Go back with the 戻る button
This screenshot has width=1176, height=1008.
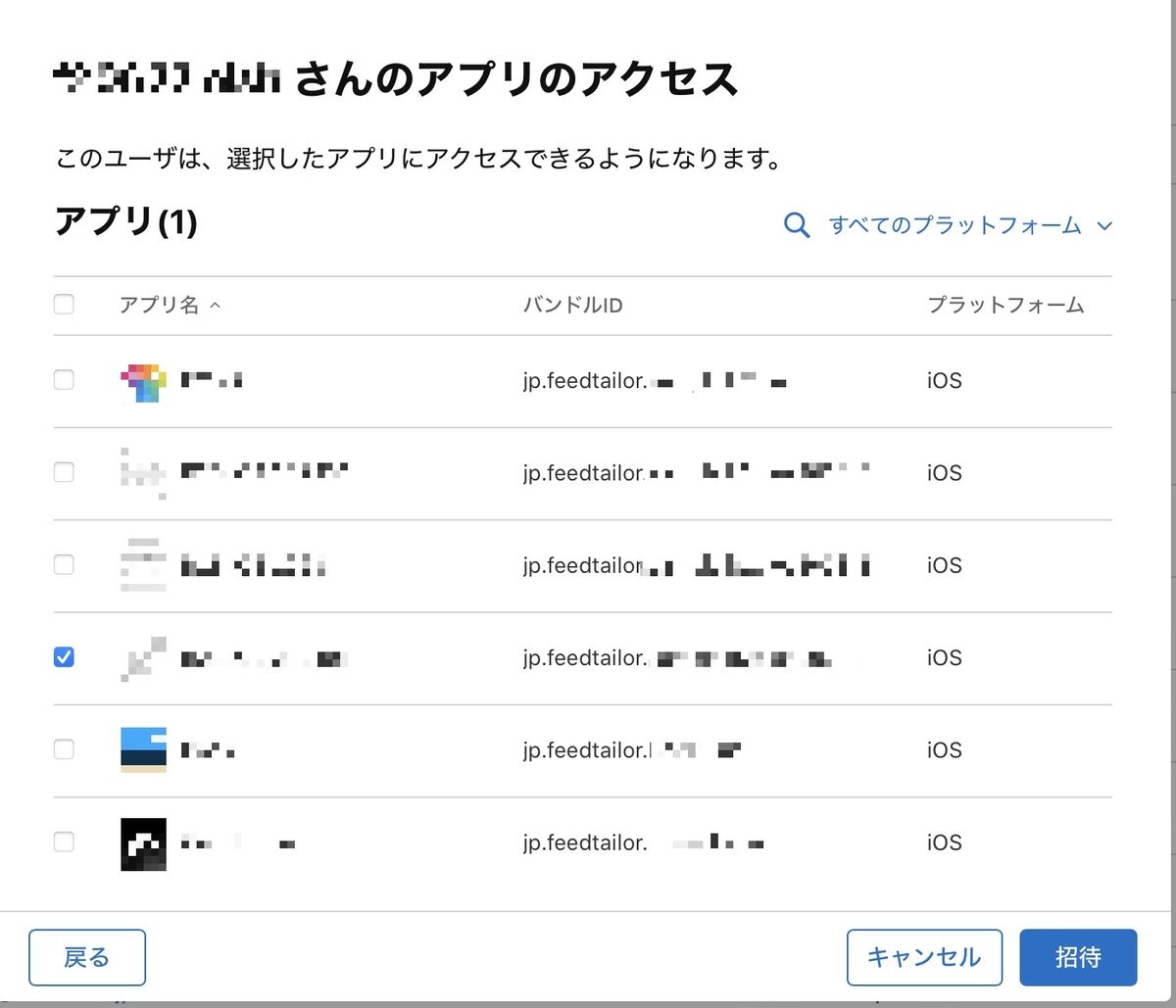(x=87, y=957)
